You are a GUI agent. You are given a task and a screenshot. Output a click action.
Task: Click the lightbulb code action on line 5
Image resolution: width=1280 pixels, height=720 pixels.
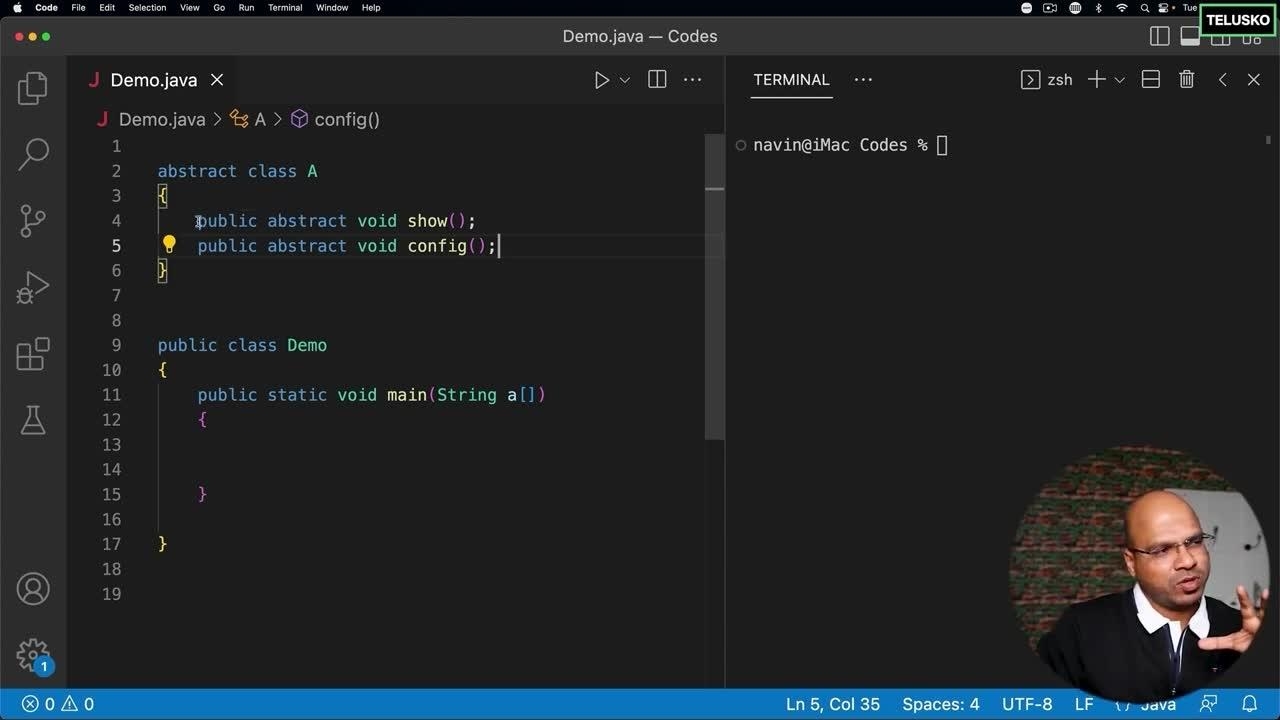coord(169,245)
